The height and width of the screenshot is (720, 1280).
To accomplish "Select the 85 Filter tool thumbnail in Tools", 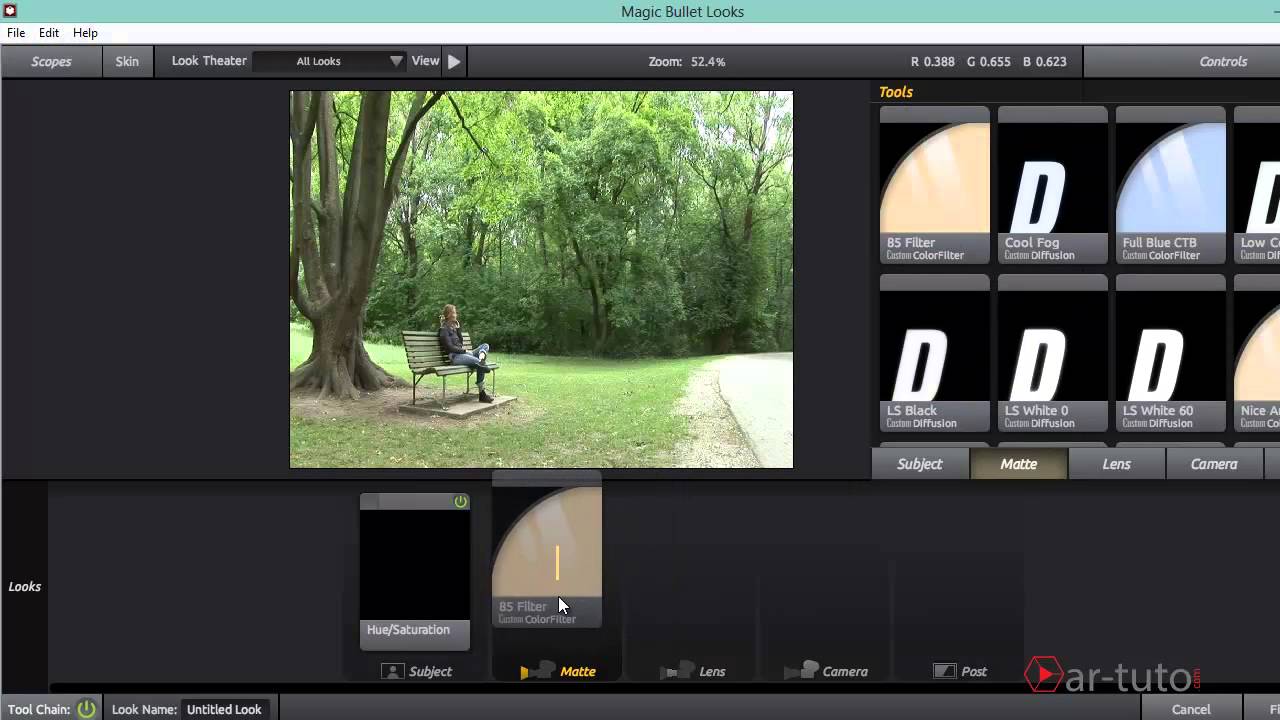I will pos(935,185).
